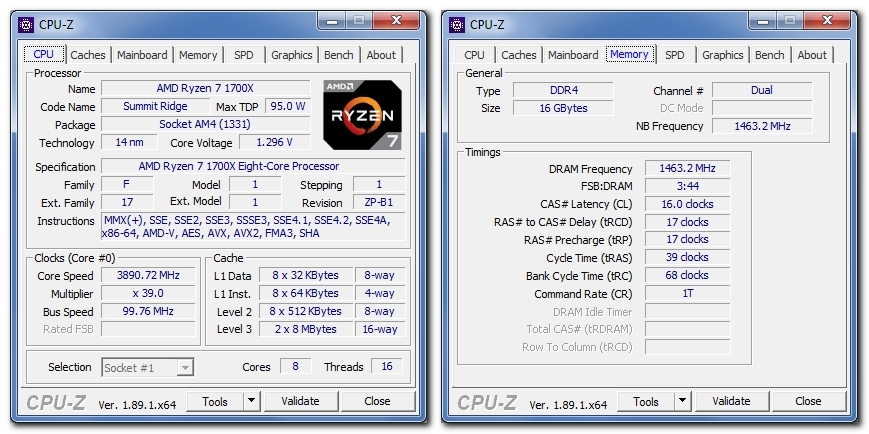Open SPD tab in left CPU-Z window

[x=243, y=55]
